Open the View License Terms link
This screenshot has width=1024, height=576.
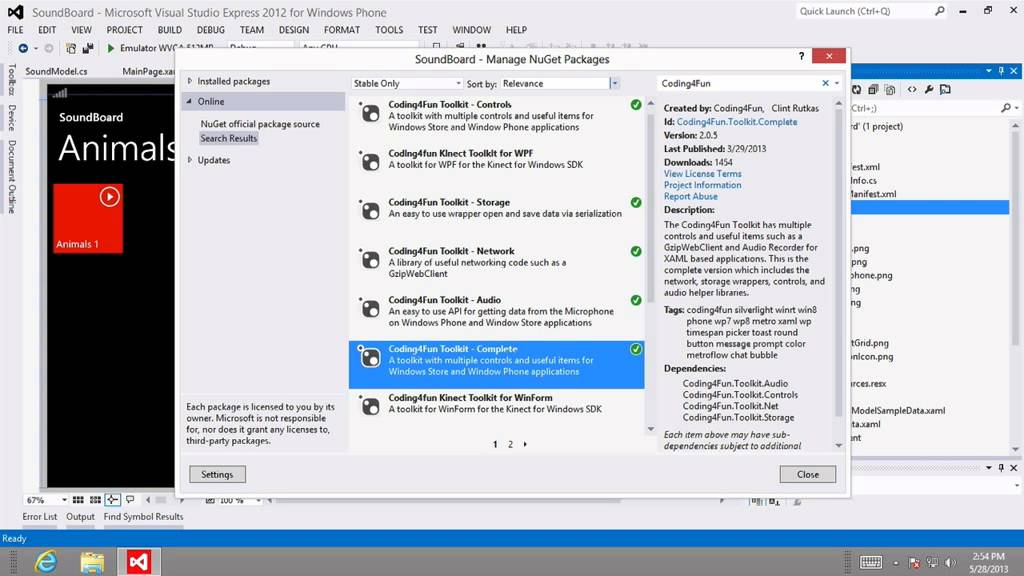coord(702,174)
